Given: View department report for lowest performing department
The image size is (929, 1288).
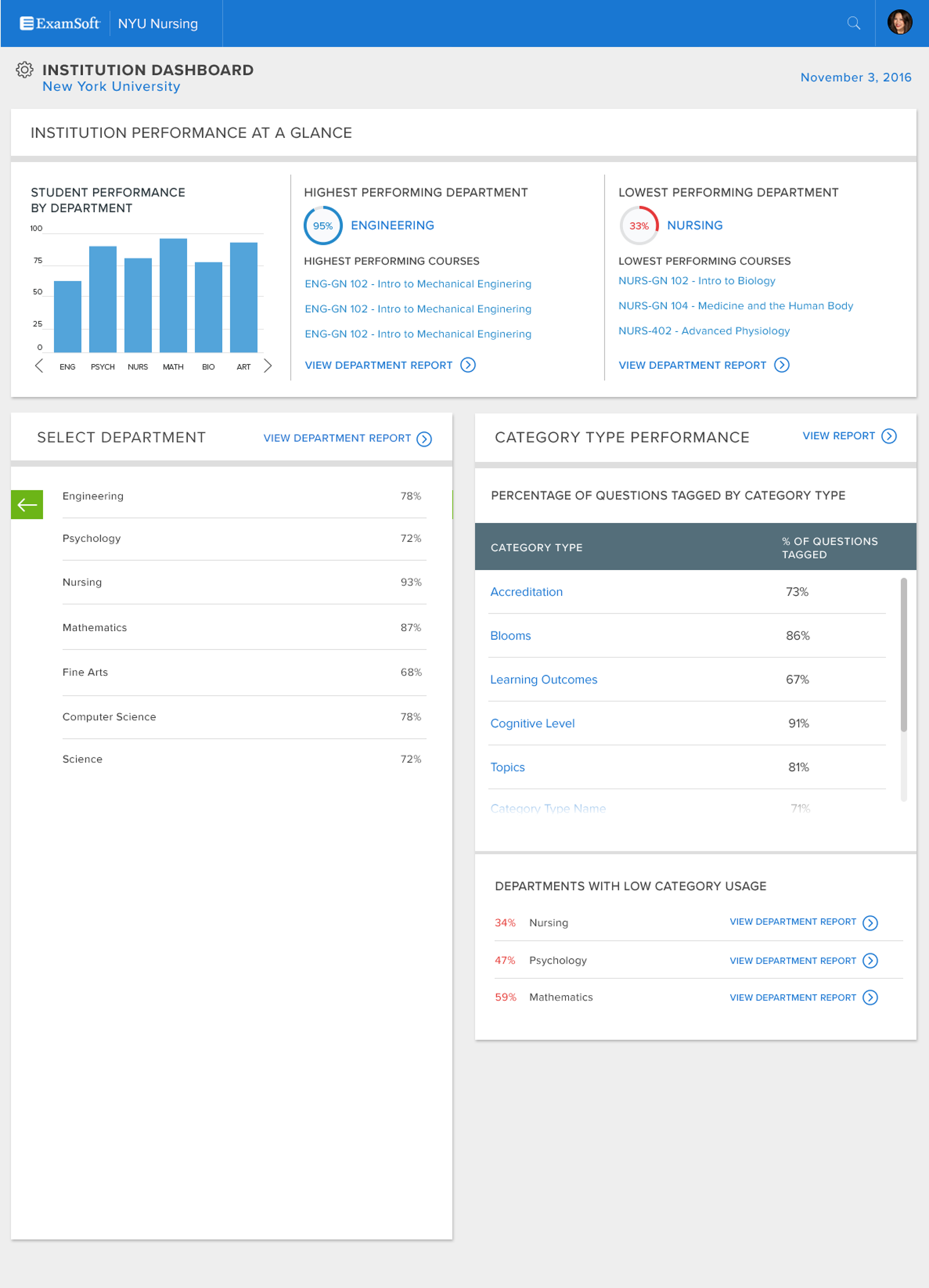Looking at the screenshot, I should click(692, 365).
